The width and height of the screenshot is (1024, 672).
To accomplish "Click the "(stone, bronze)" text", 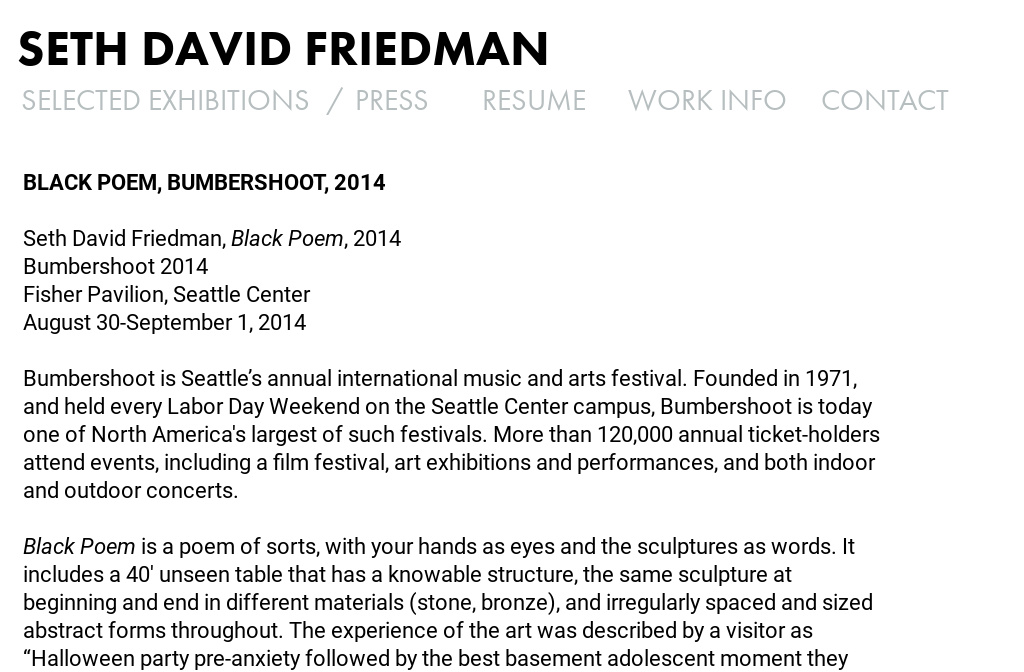I will pyautogui.click(x=504, y=603).
